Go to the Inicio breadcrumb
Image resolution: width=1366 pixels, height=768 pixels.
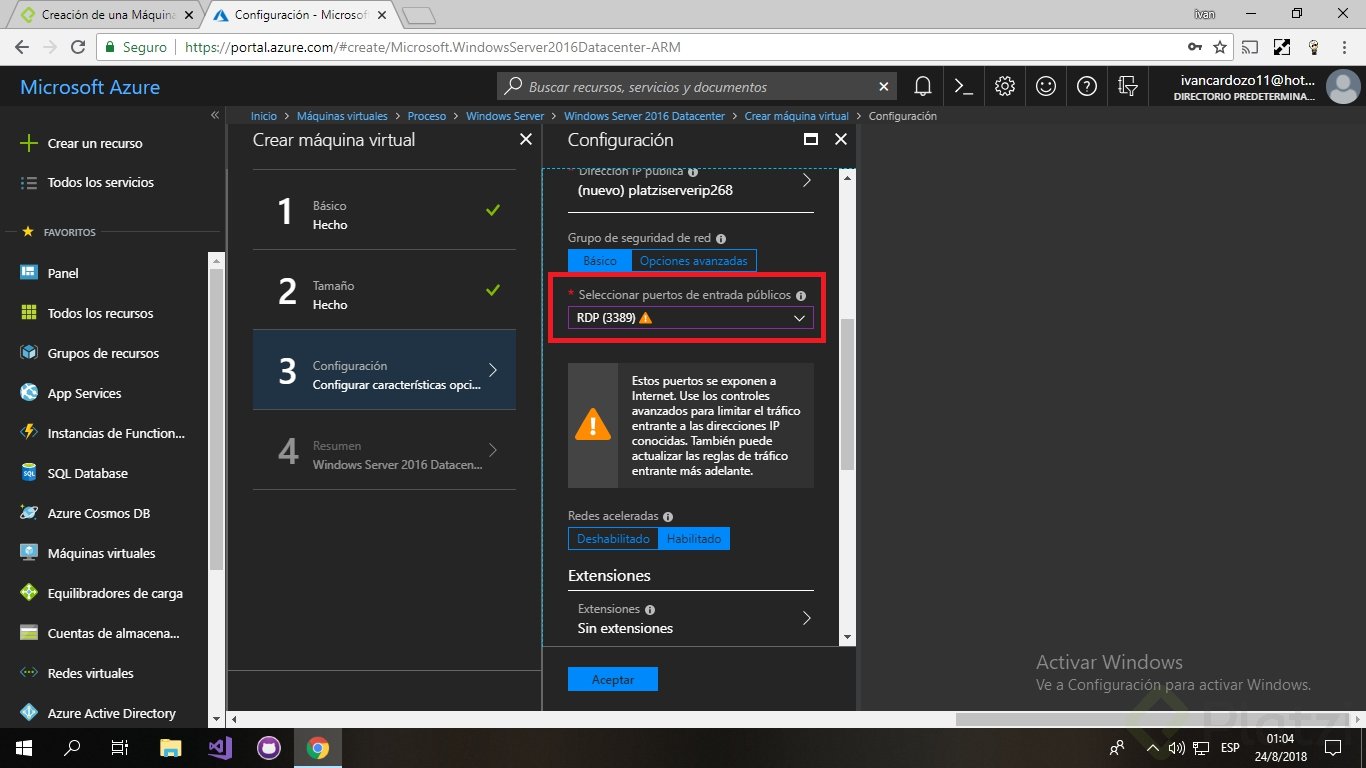[264, 116]
